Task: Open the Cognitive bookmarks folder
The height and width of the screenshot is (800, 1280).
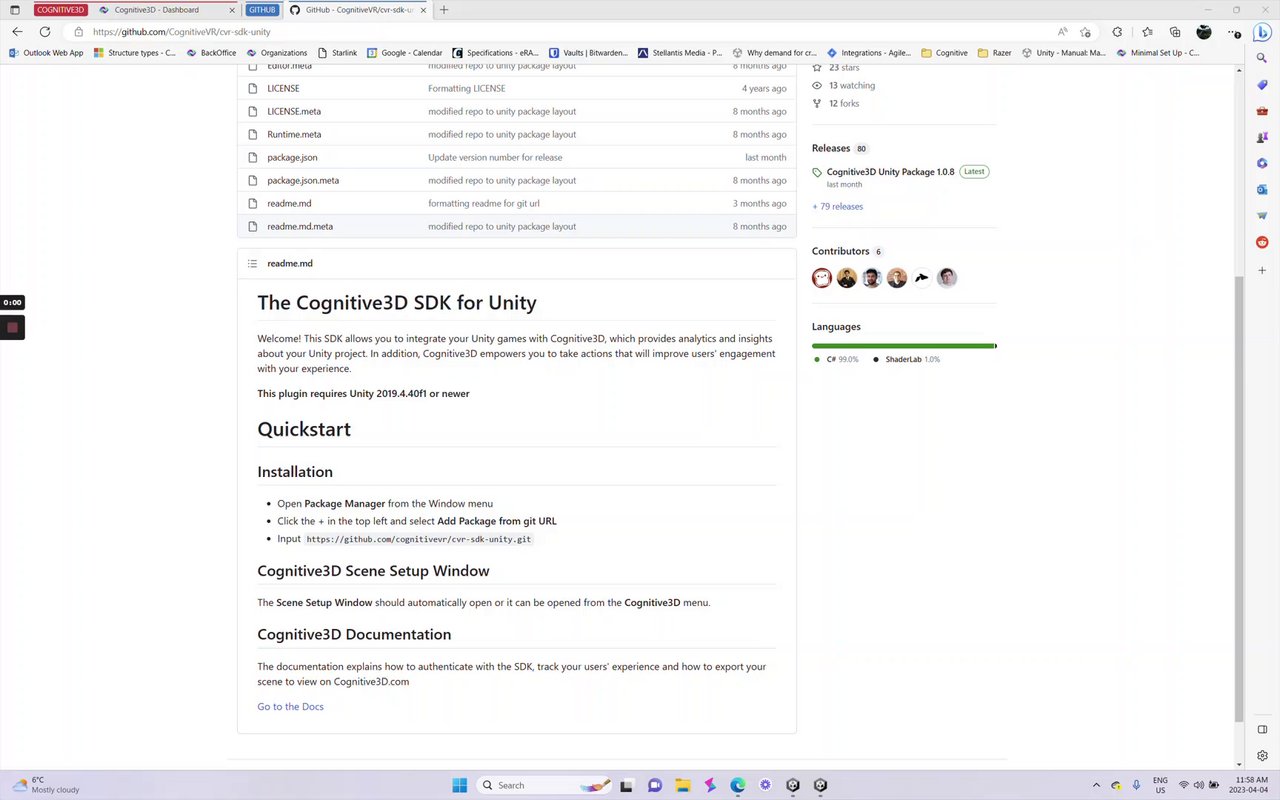Action: point(944,53)
